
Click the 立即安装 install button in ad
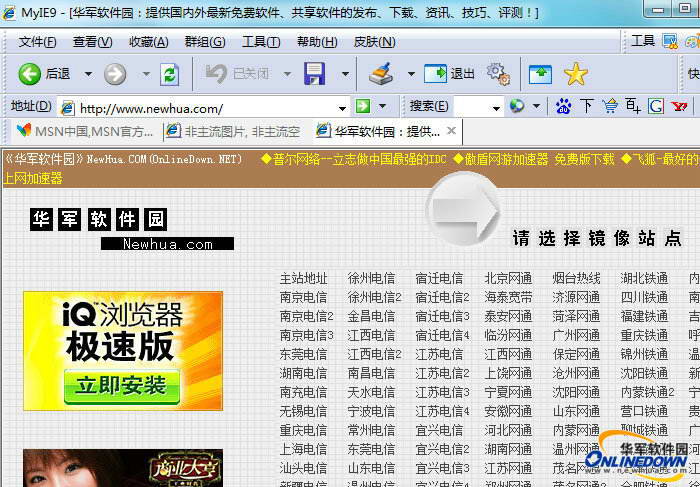(x=122, y=386)
